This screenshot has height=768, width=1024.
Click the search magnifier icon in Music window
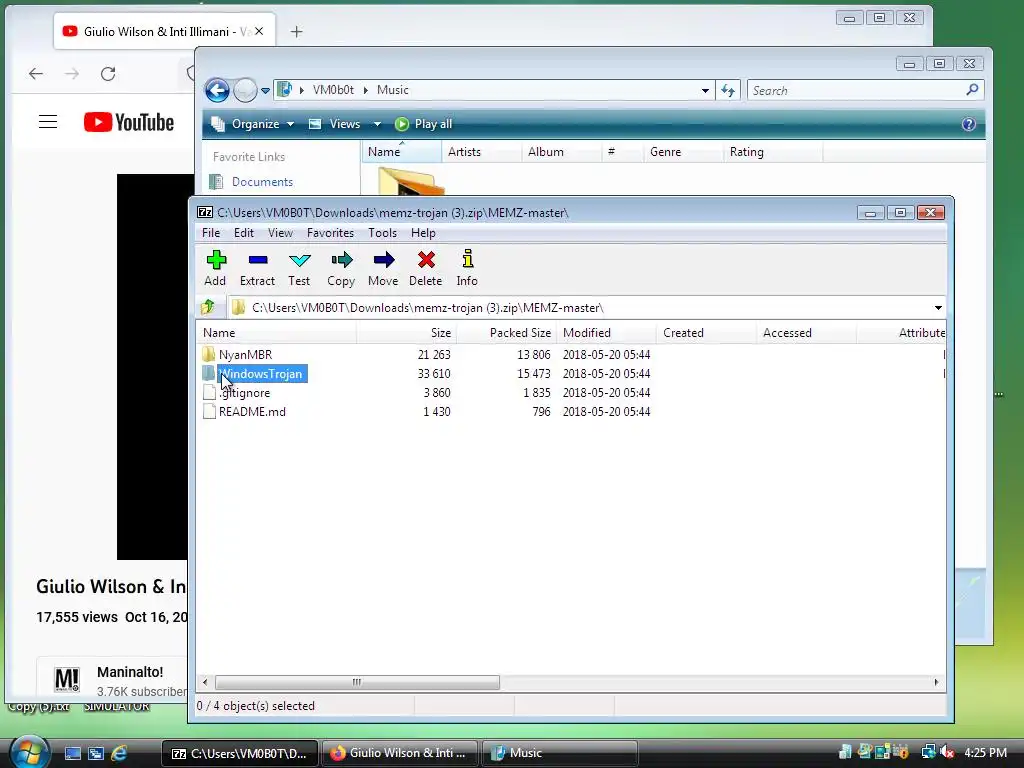coord(972,90)
